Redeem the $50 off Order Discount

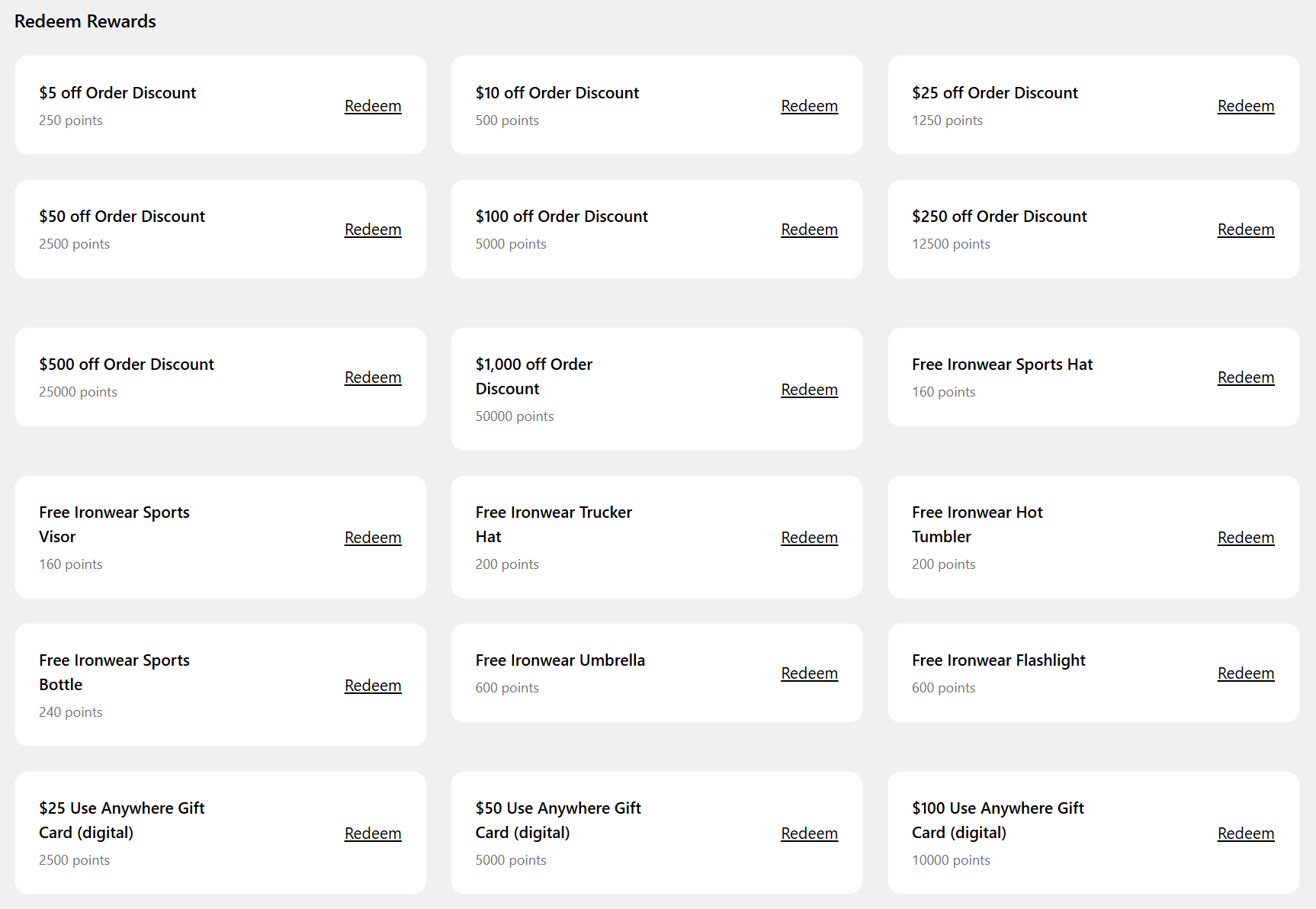373,230
